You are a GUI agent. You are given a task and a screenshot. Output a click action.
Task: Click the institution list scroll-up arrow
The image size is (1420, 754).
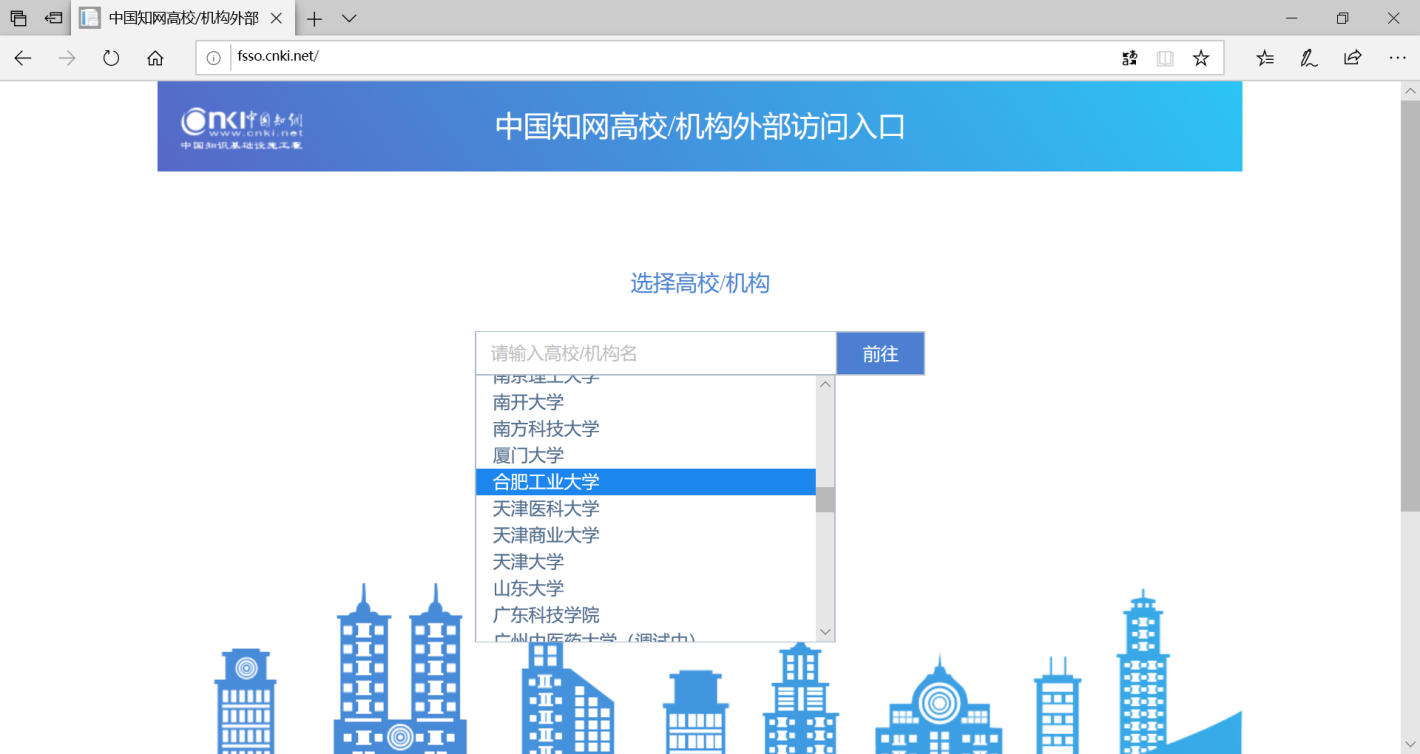(825, 385)
